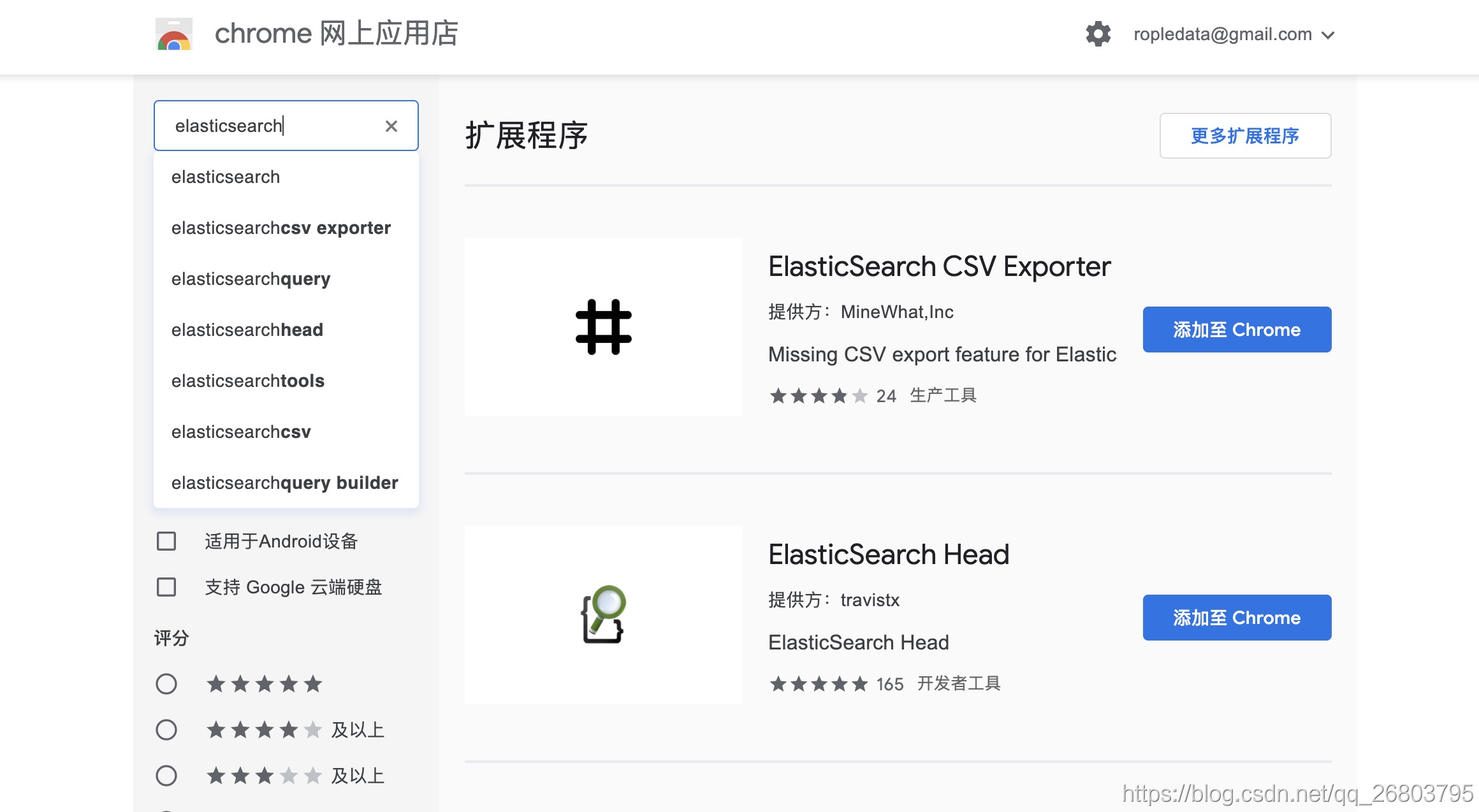Open the settings gear icon
The image size is (1479, 812).
tap(1098, 34)
